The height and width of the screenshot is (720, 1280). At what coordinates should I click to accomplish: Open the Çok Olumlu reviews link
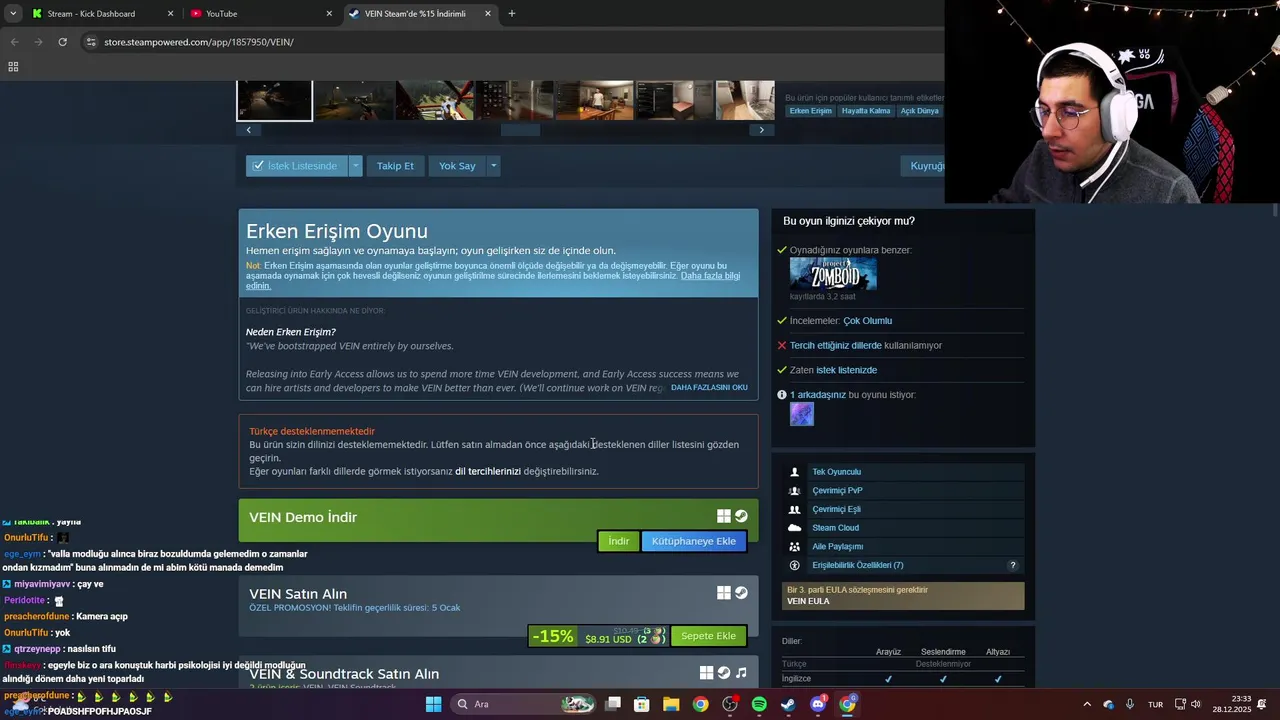click(867, 321)
